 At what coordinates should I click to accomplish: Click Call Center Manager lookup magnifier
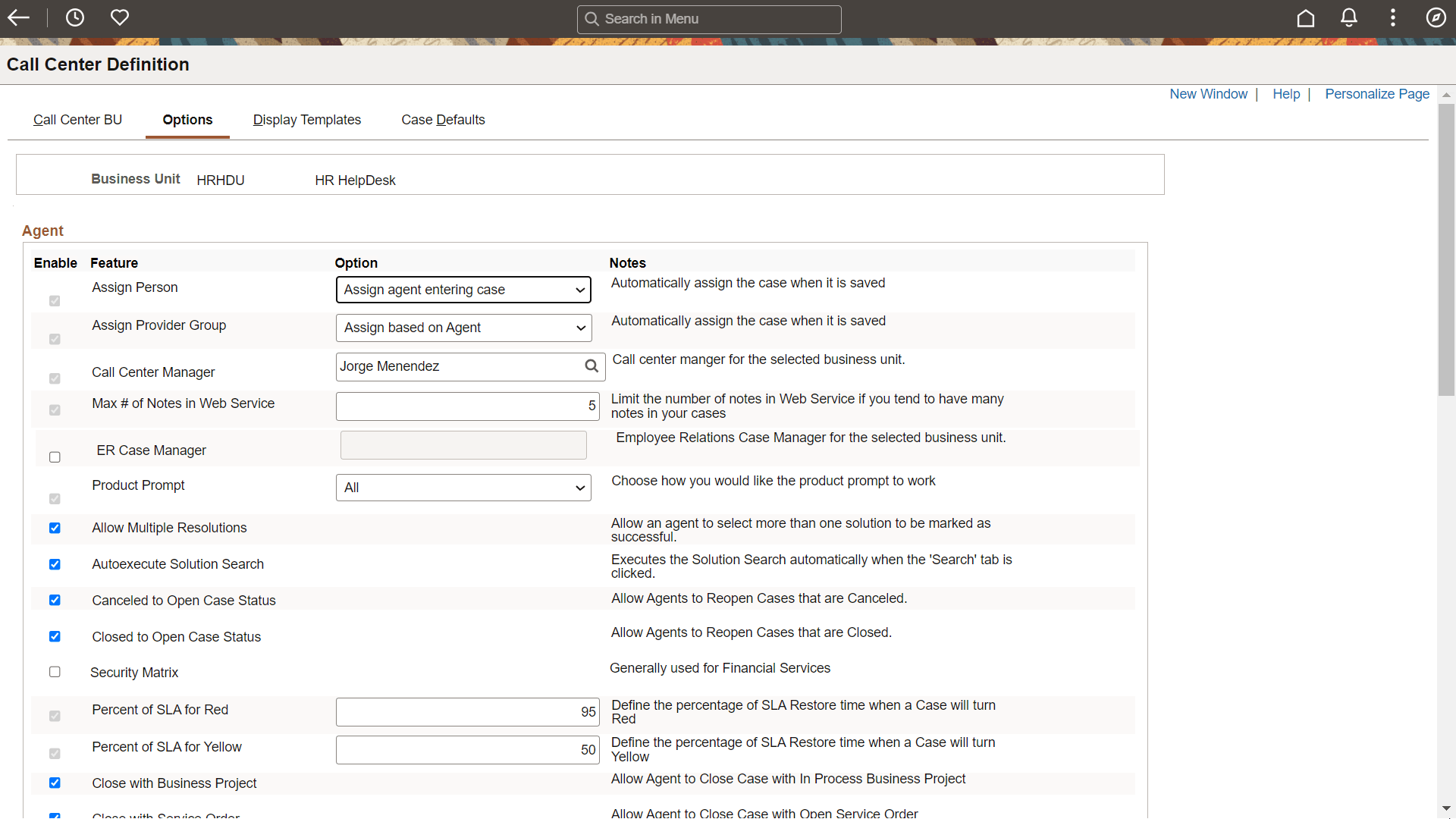591,366
